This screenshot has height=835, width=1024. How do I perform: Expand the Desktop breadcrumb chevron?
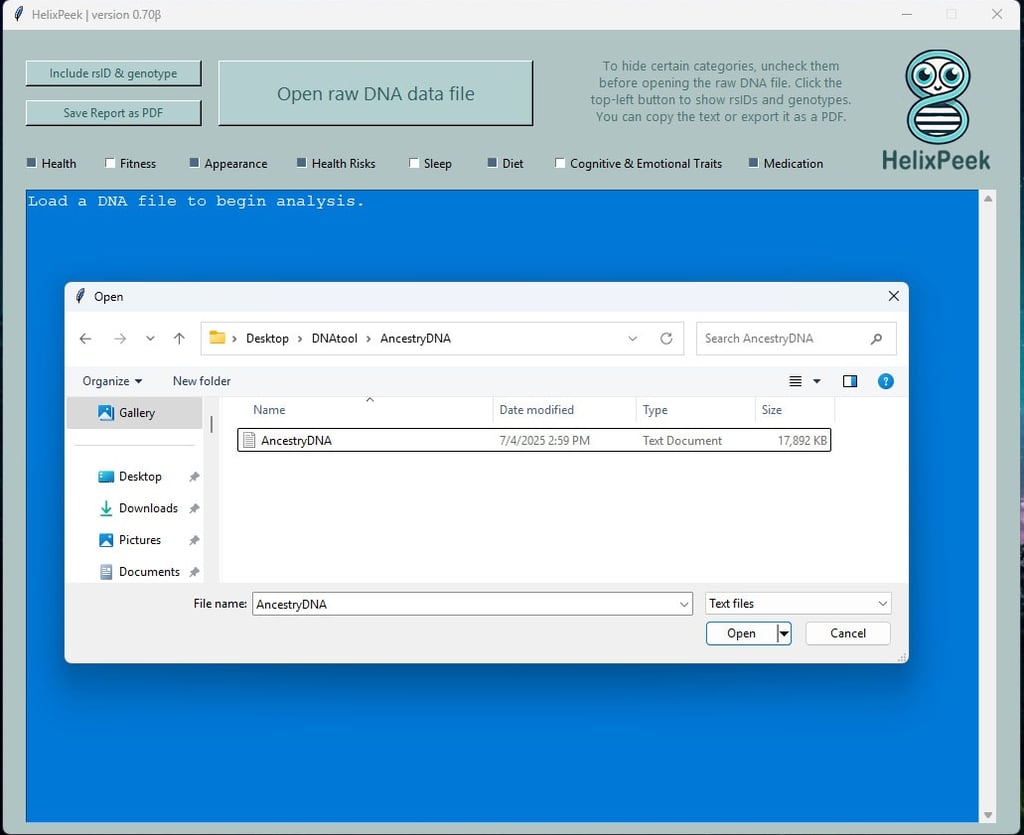pyautogui.click(x=300, y=338)
